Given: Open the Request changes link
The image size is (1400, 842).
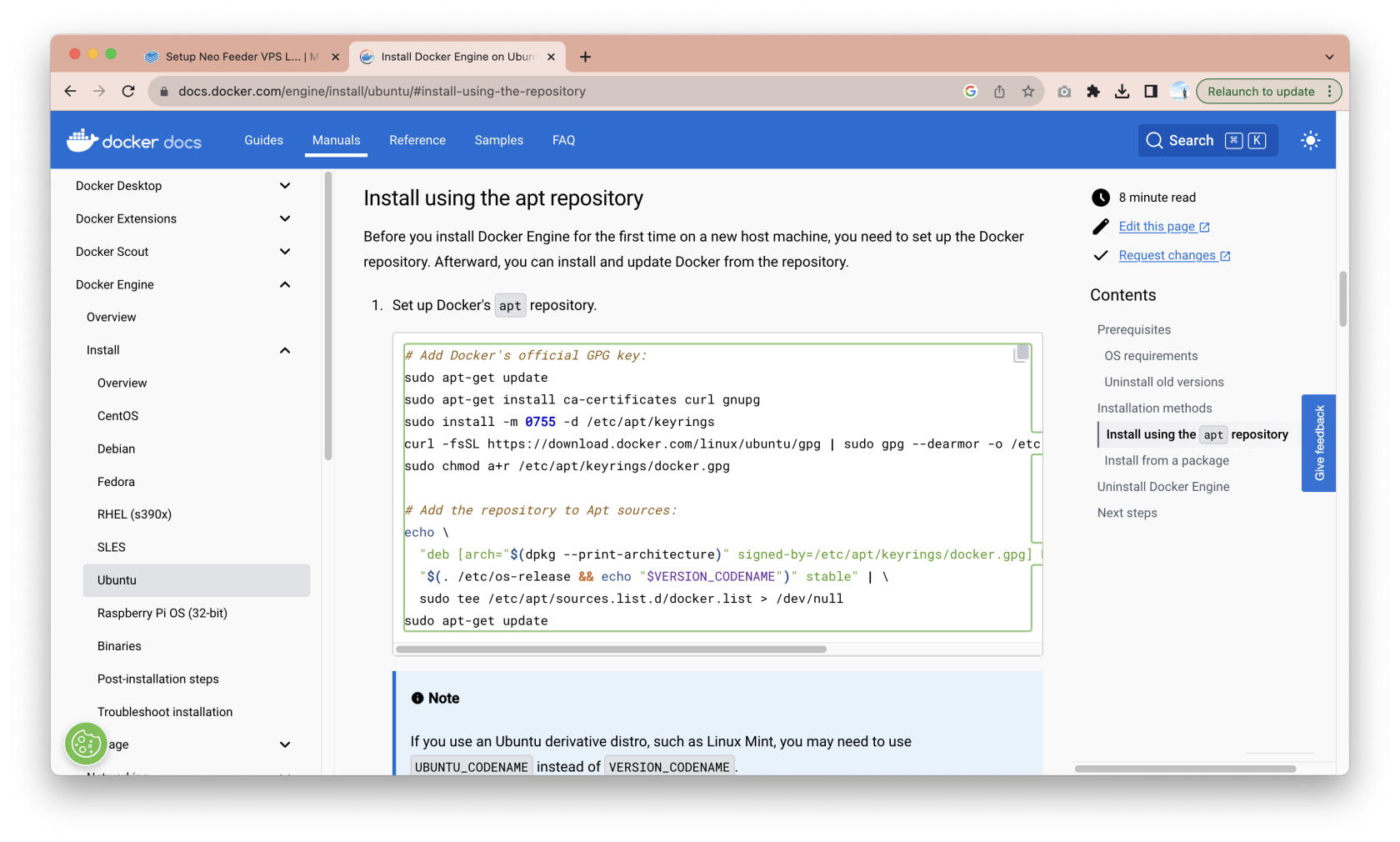Looking at the screenshot, I should [x=1174, y=255].
